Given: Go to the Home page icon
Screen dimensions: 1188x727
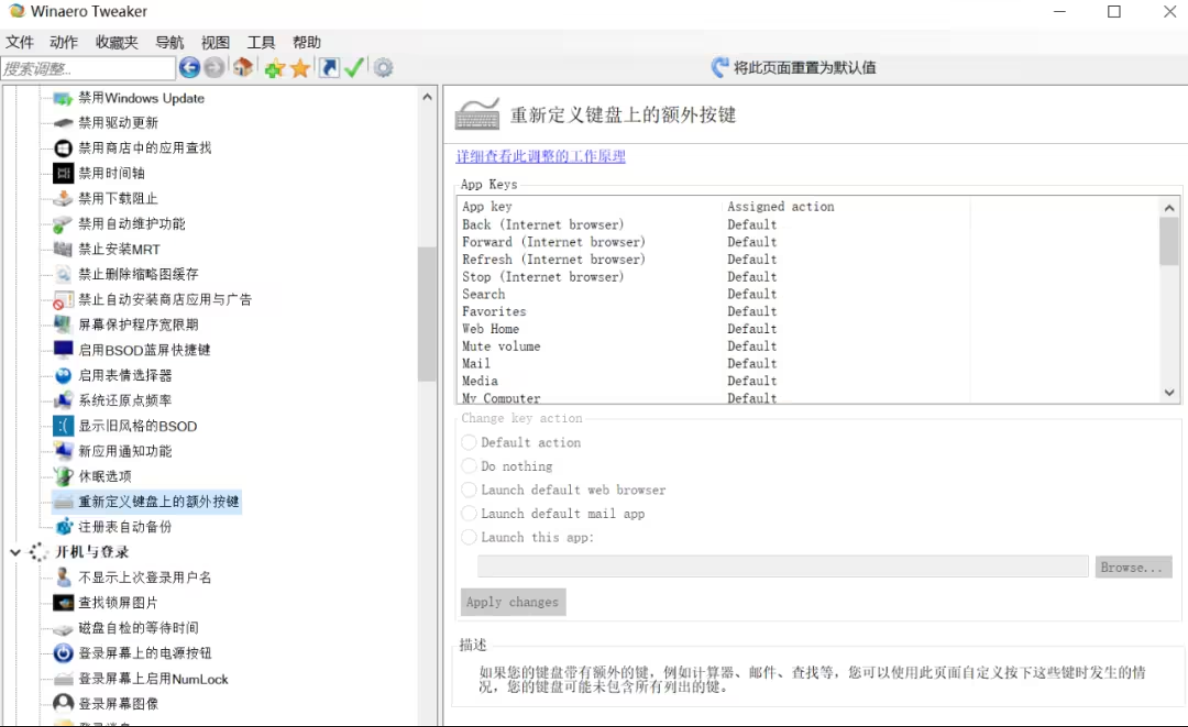Looking at the screenshot, I should (242, 68).
